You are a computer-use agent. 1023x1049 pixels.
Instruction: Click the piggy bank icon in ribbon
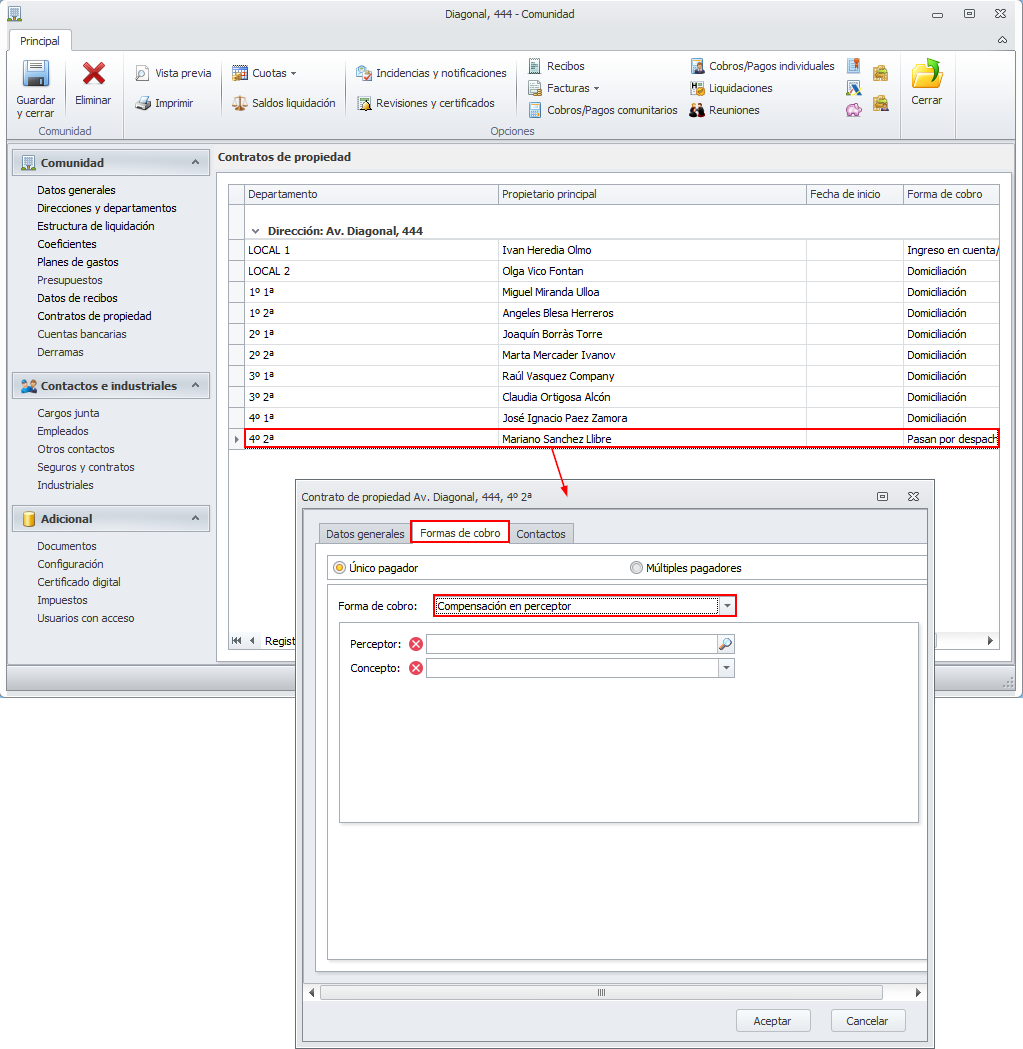click(x=854, y=110)
